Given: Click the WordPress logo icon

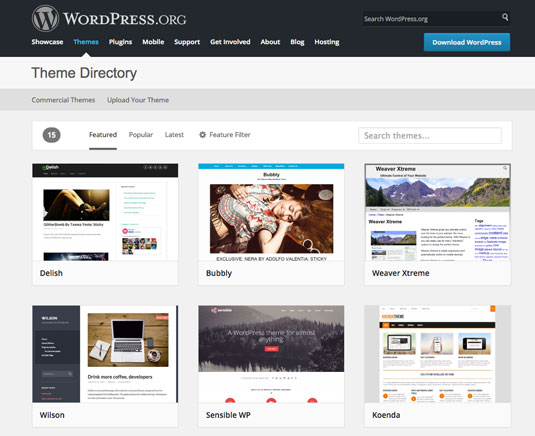Looking at the screenshot, I should (45, 18).
